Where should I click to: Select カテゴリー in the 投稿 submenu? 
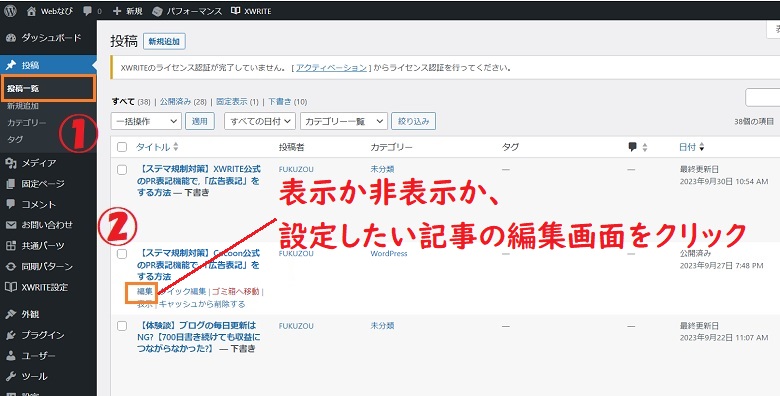tap(26, 123)
